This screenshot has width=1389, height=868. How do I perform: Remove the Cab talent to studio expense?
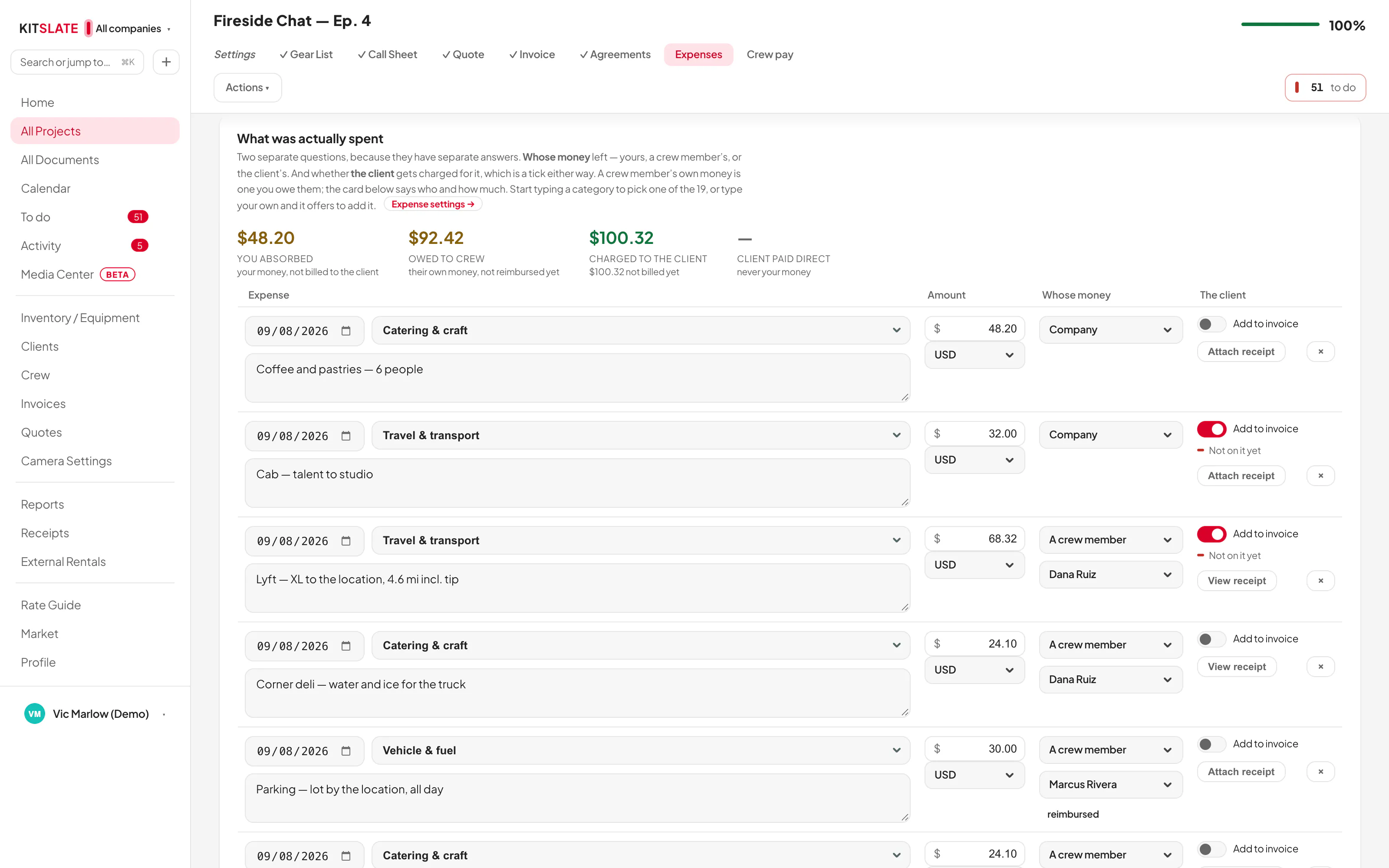tap(1320, 475)
